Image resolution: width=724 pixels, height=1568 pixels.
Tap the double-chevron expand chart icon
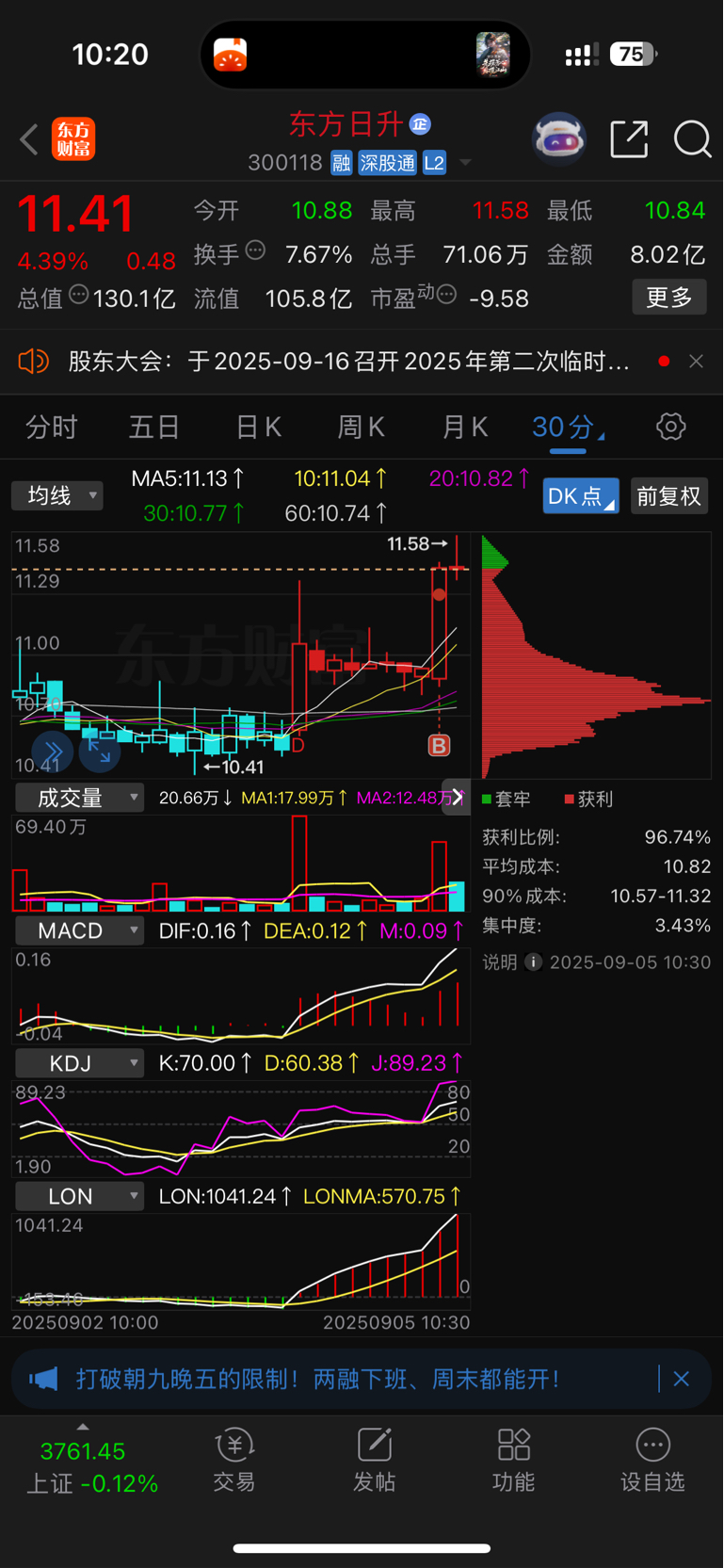pos(53,752)
